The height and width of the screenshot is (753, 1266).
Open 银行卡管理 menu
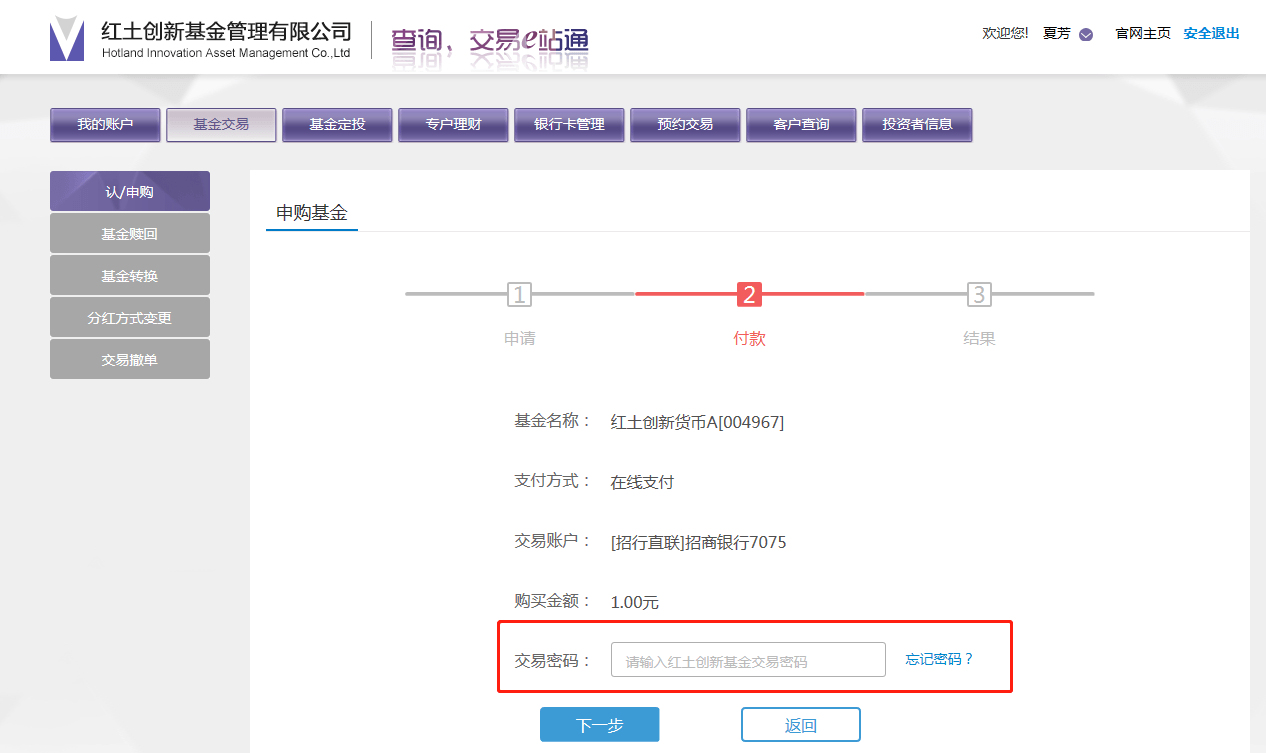(x=569, y=125)
